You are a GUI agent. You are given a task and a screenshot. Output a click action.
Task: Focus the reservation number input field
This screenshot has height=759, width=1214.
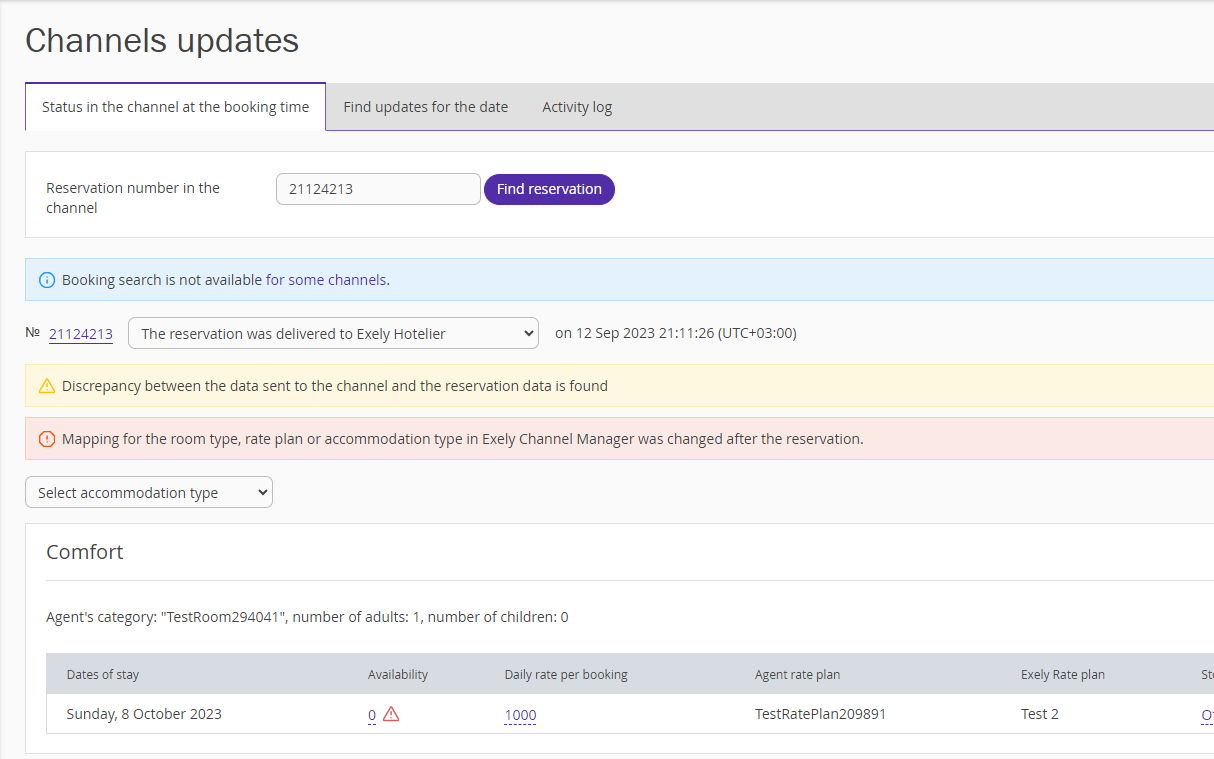pyautogui.click(x=378, y=189)
